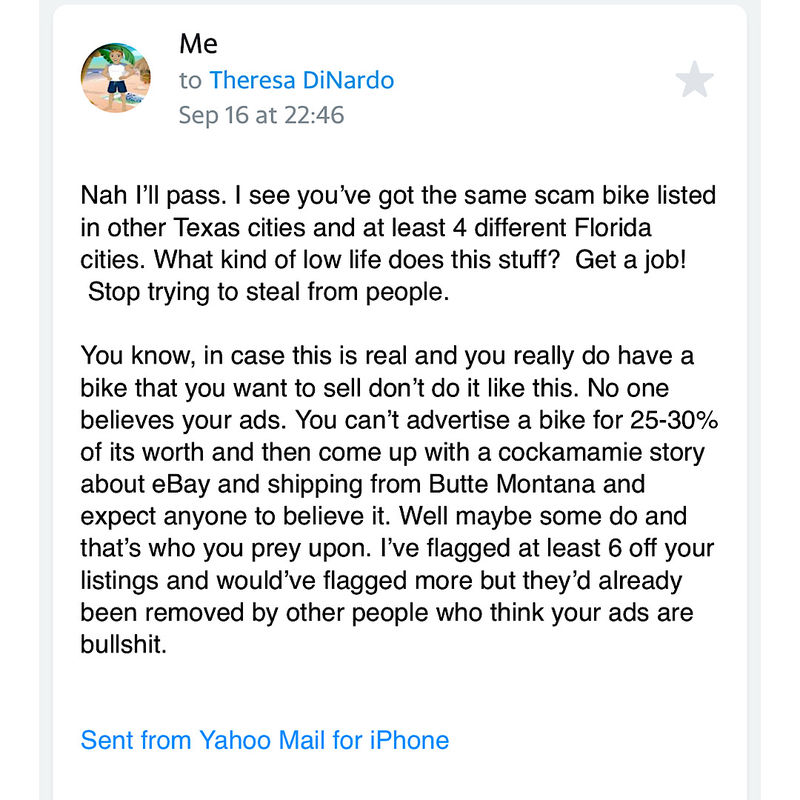
Task: Click 'Texas cities' in the first paragraph
Action: [x=239, y=228]
